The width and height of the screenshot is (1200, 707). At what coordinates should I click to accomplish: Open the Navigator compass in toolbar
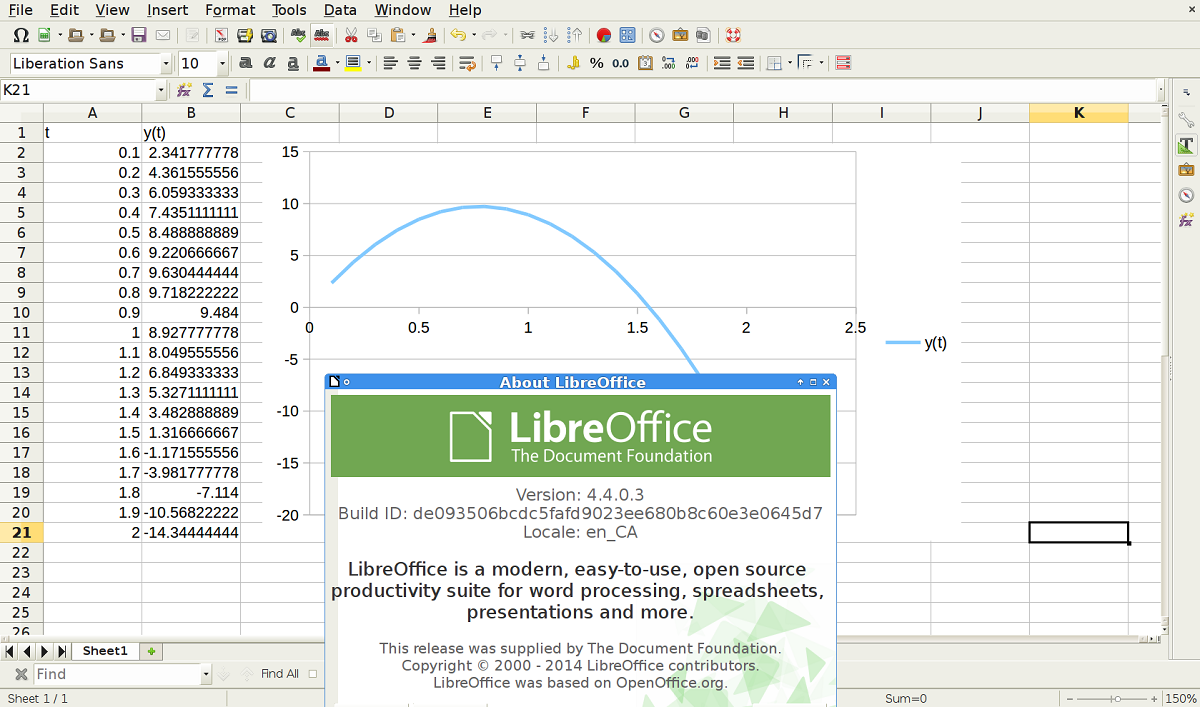pyautogui.click(x=657, y=35)
